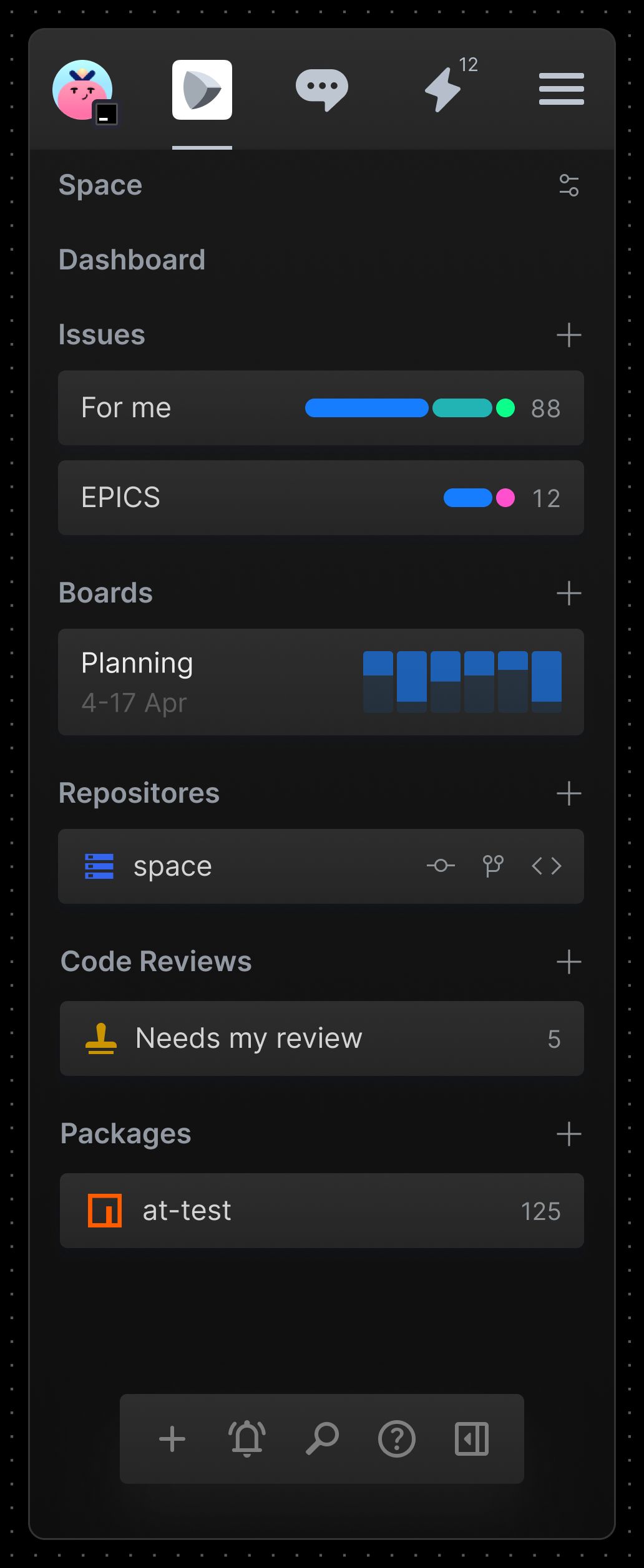
Task: Open the hamburger menu
Action: point(562,89)
